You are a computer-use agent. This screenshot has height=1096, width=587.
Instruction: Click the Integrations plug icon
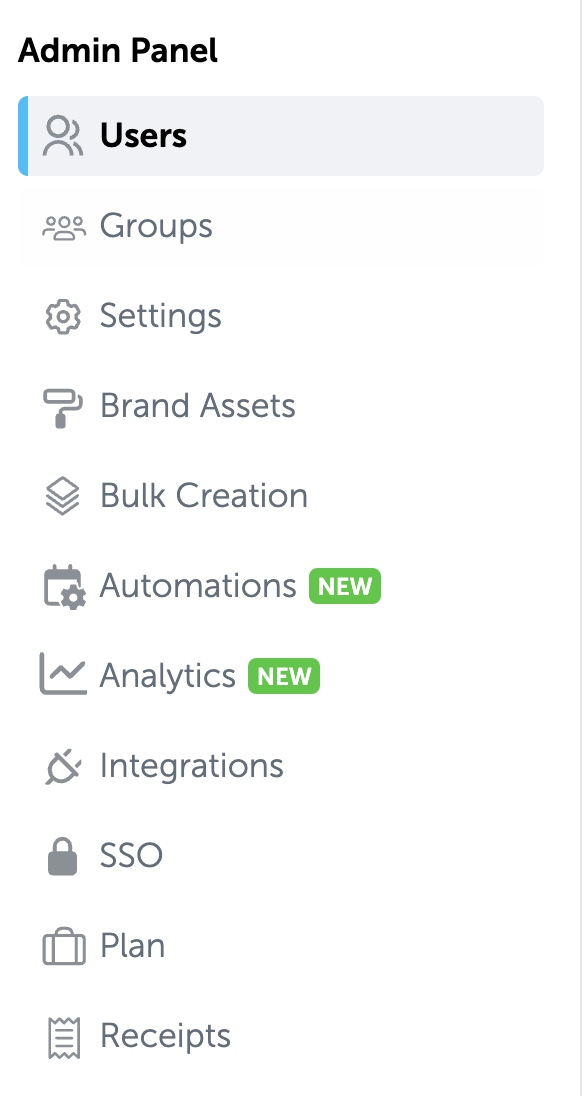[x=63, y=767]
